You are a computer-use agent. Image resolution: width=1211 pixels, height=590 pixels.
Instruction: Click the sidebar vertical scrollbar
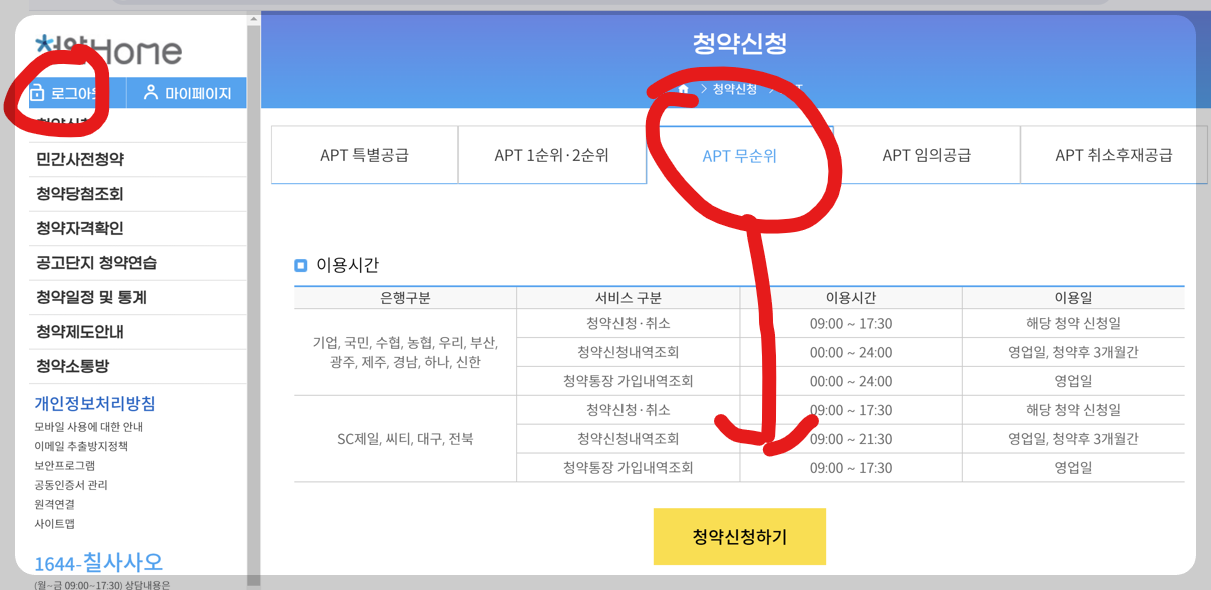tap(254, 300)
